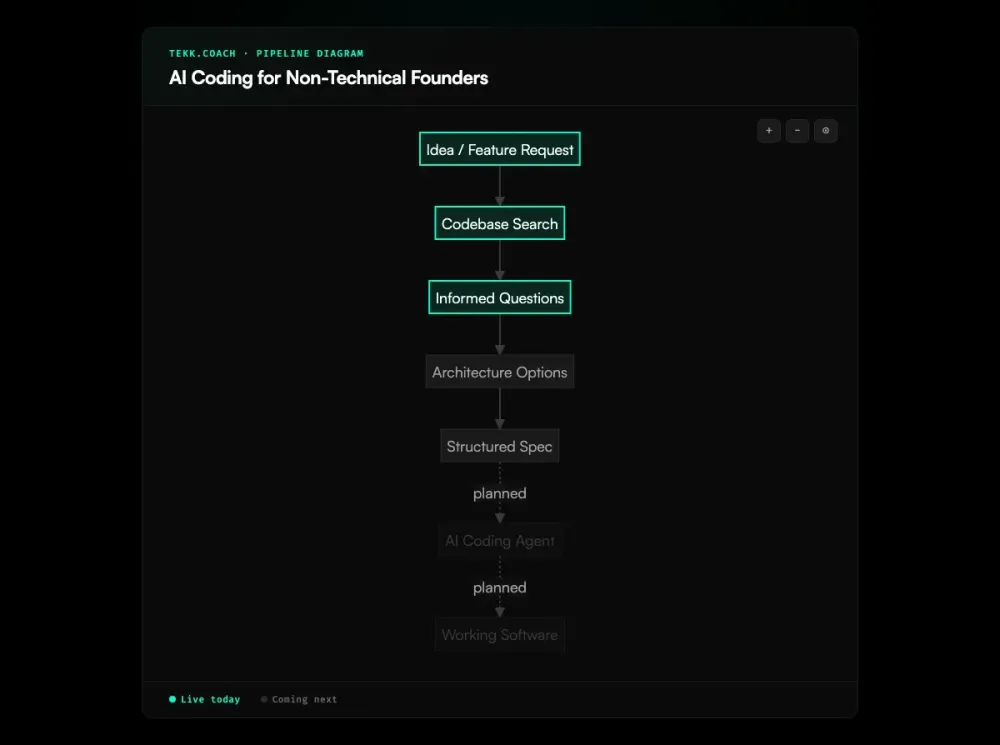This screenshot has height=745, width=1000.
Task: Toggle the Coming next legend filter
Action: point(298,699)
